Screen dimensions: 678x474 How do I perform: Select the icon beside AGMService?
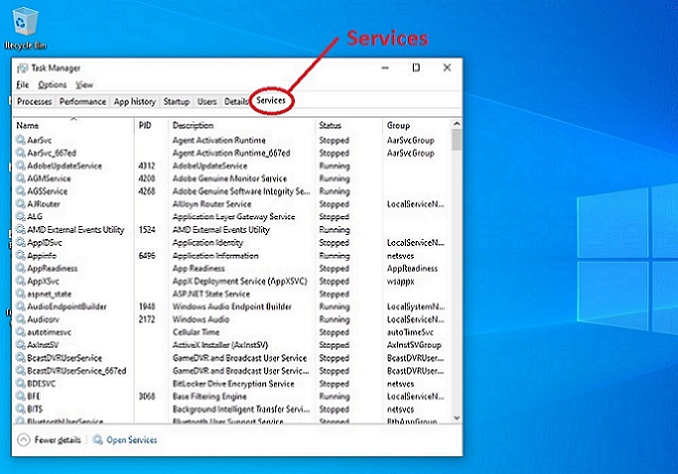(x=20, y=179)
